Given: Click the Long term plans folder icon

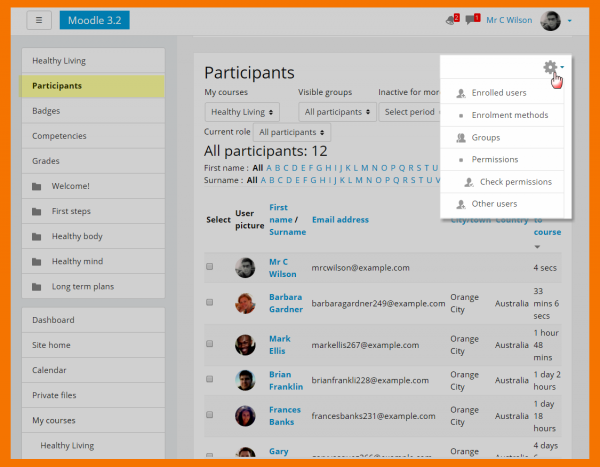Looking at the screenshot, I should click(x=37, y=286).
